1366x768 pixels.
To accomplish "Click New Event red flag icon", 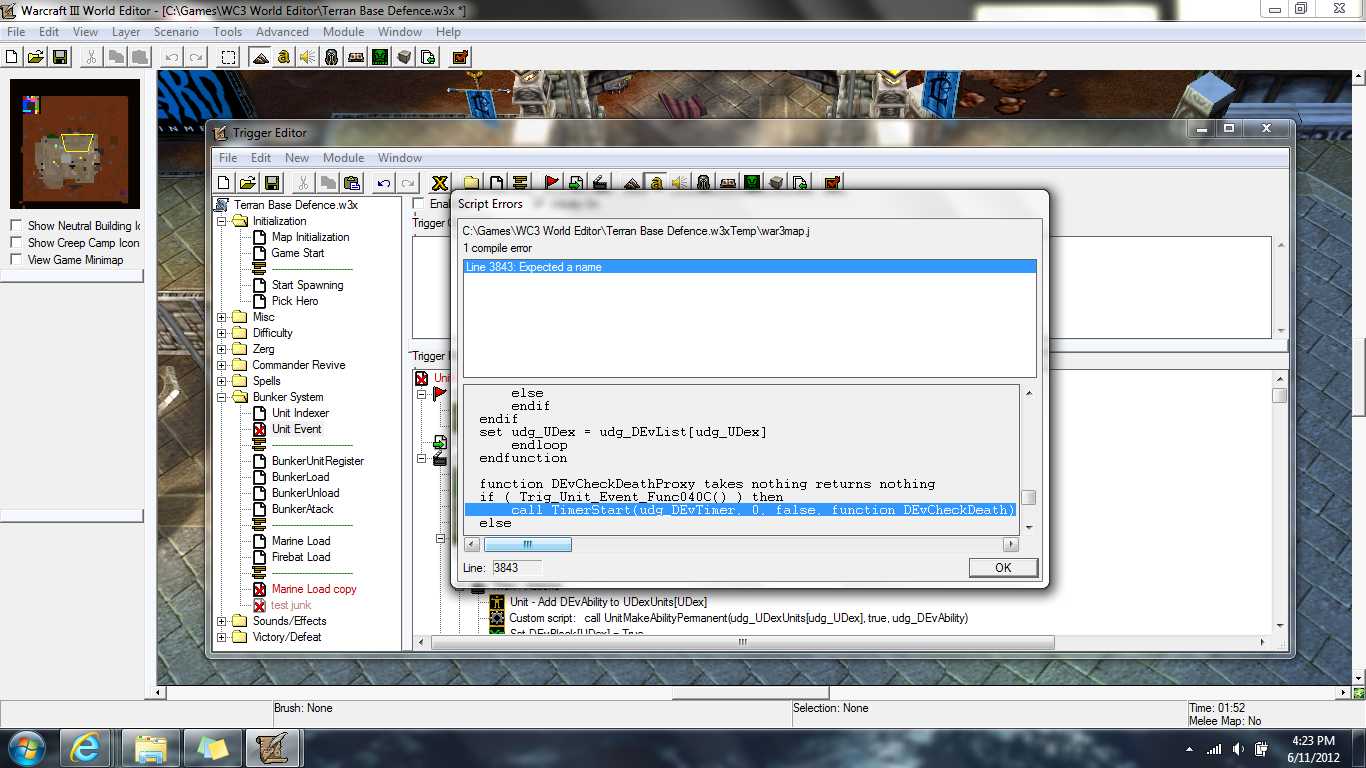I will pyautogui.click(x=552, y=183).
